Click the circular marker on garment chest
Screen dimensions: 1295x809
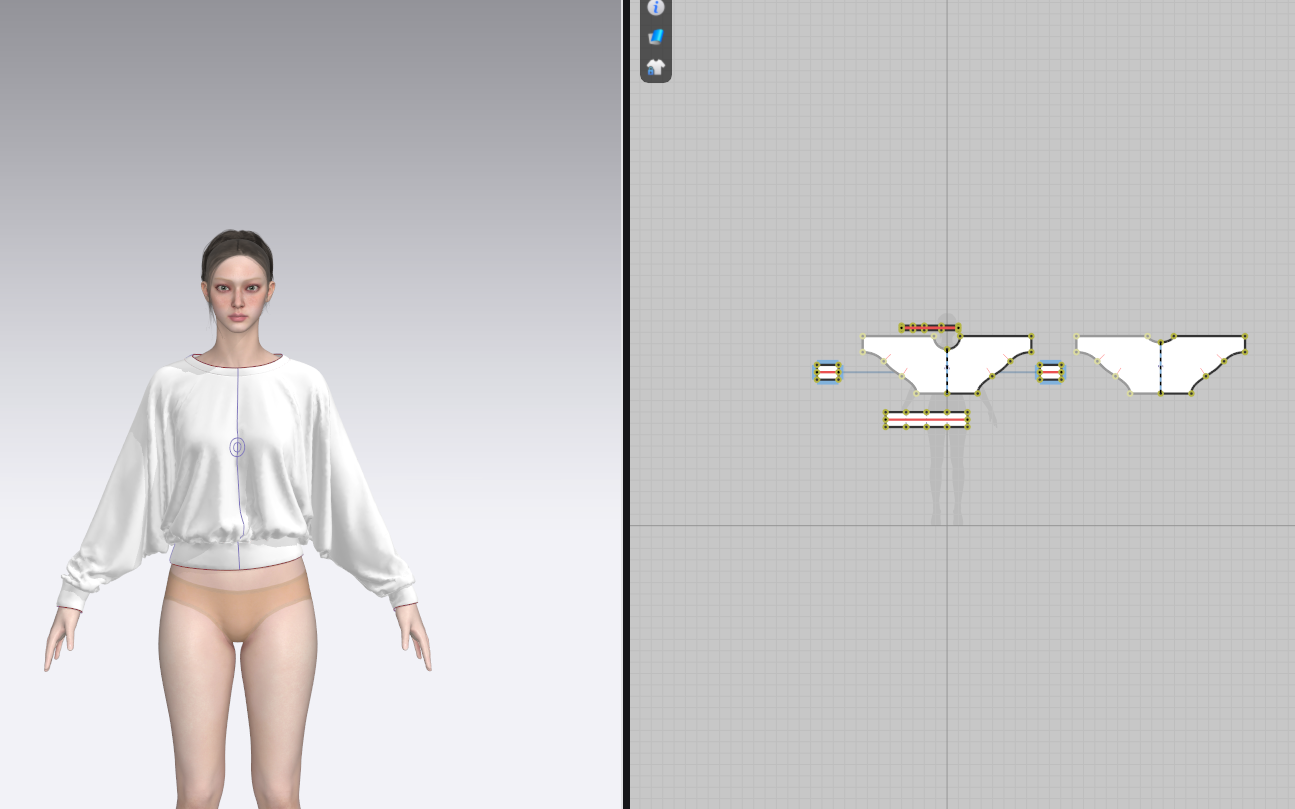[237, 447]
